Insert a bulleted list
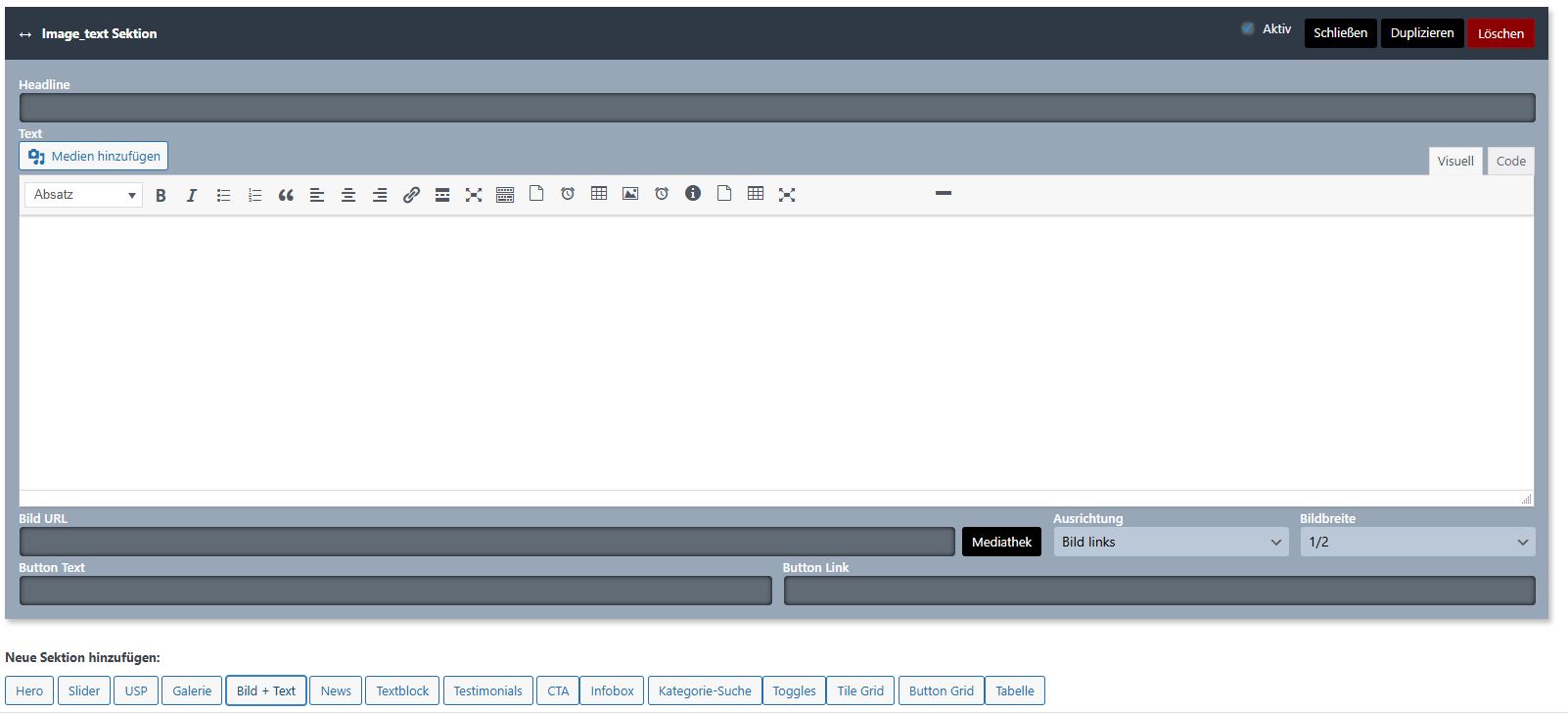Screen dimensions: 1568x713 (223, 195)
